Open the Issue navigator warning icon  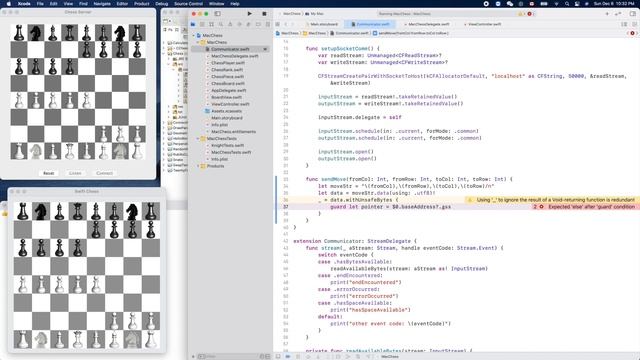pyautogui.click(x=230, y=24)
